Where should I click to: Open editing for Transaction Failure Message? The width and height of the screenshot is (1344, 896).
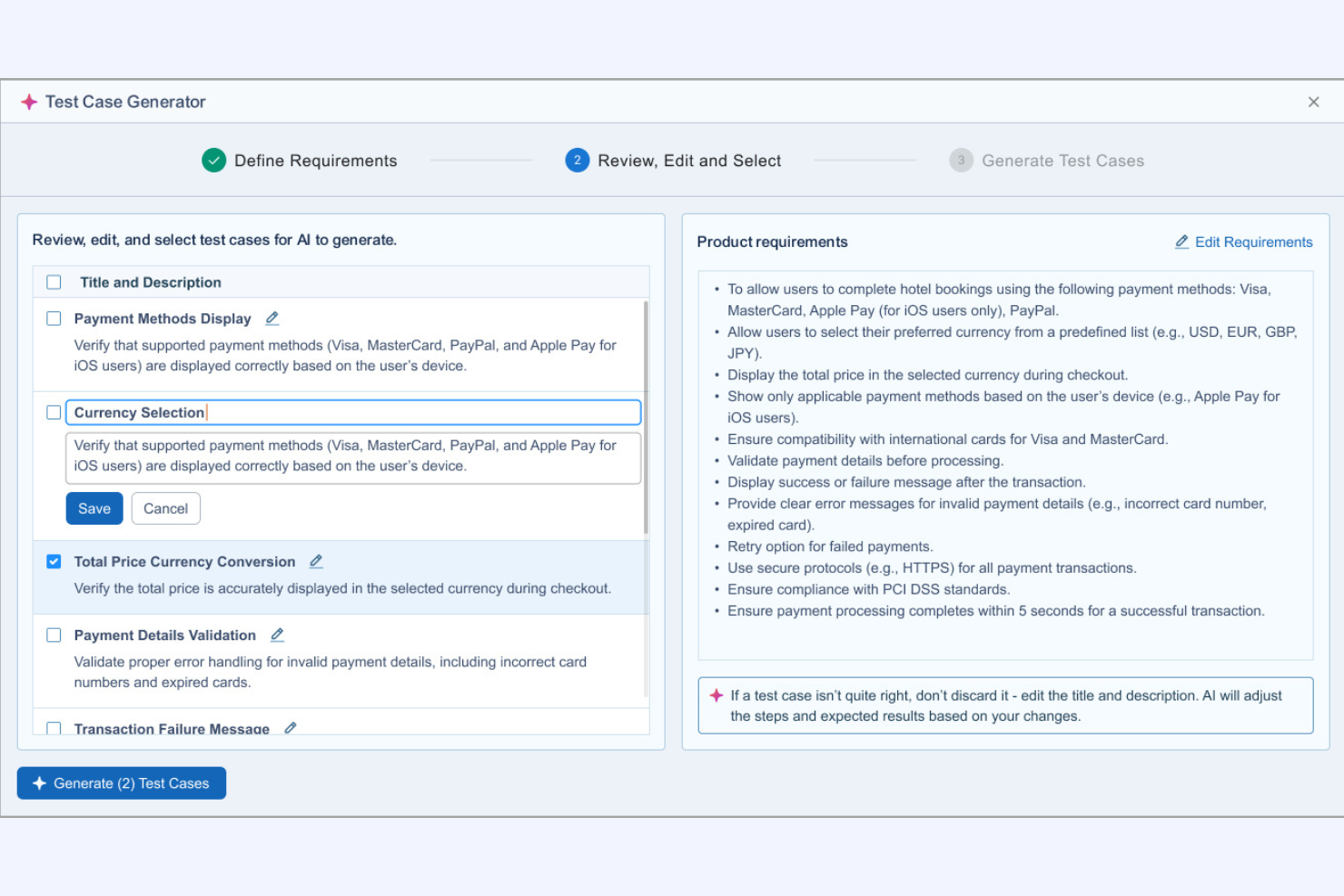(x=291, y=727)
